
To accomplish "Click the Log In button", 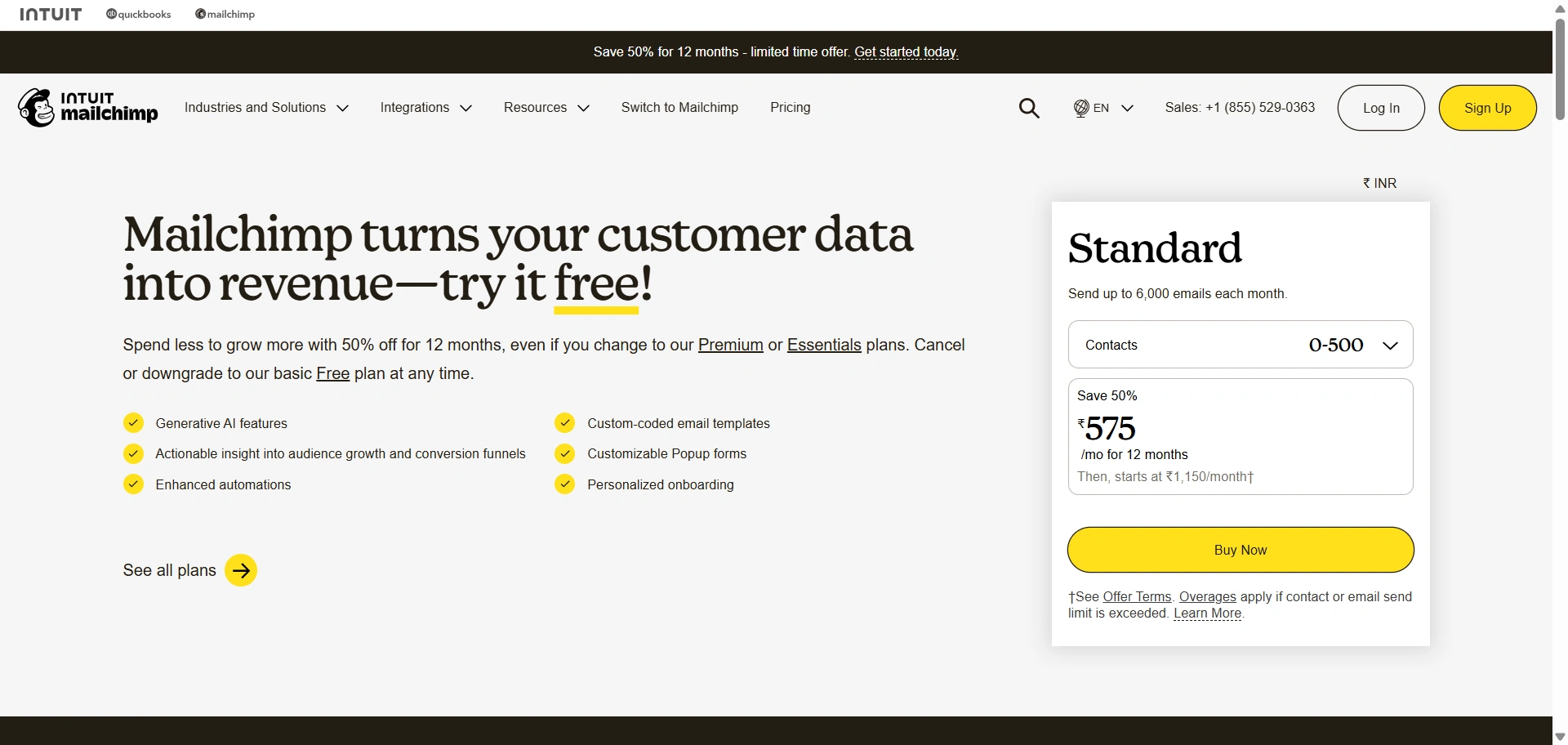I will (x=1381, y=108).
